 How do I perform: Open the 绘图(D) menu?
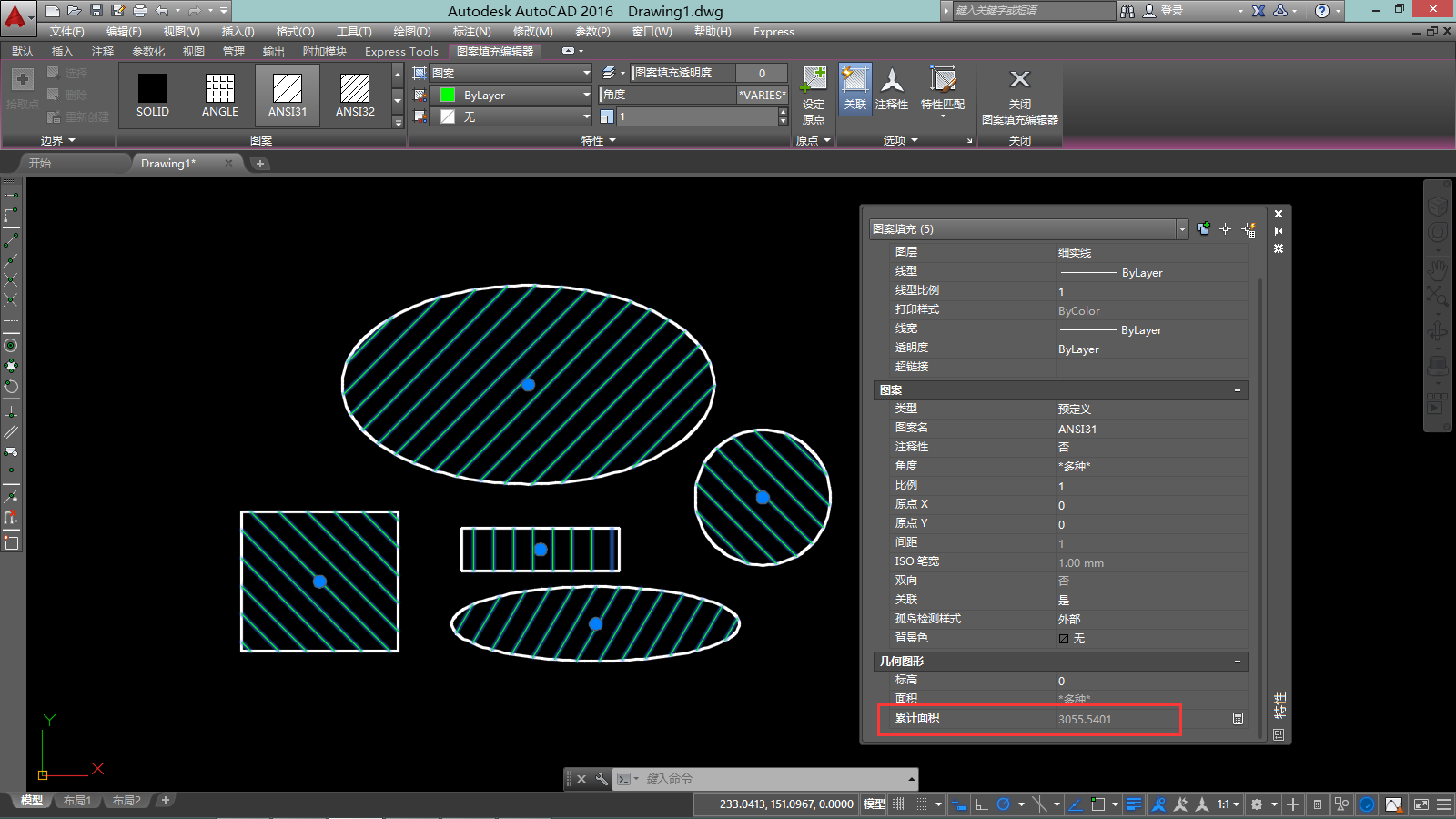pos(412,32)
